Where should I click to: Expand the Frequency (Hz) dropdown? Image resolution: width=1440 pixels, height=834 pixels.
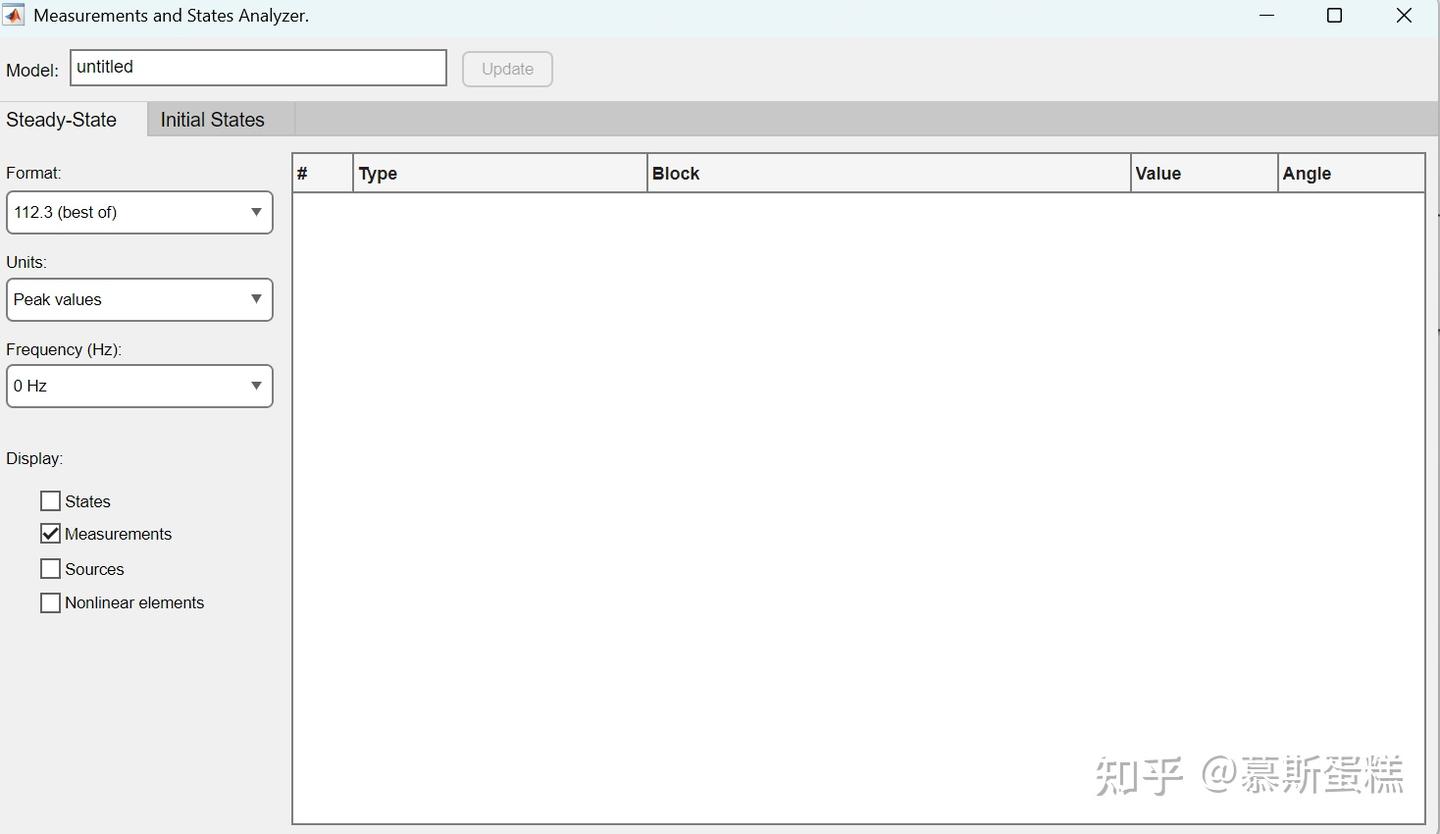click(x=139, y=386)
